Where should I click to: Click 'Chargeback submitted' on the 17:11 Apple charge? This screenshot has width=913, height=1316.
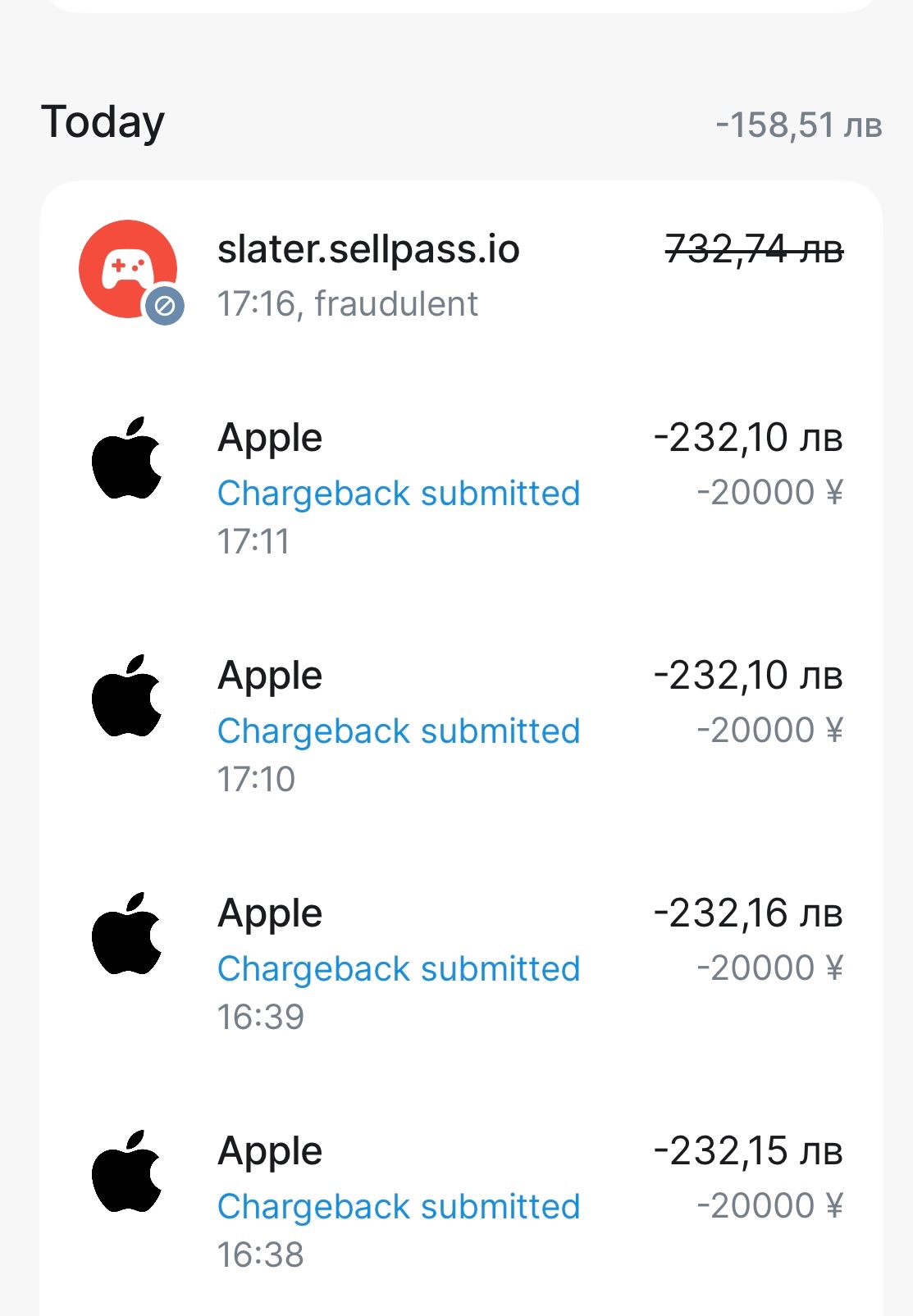coord(399,494)
